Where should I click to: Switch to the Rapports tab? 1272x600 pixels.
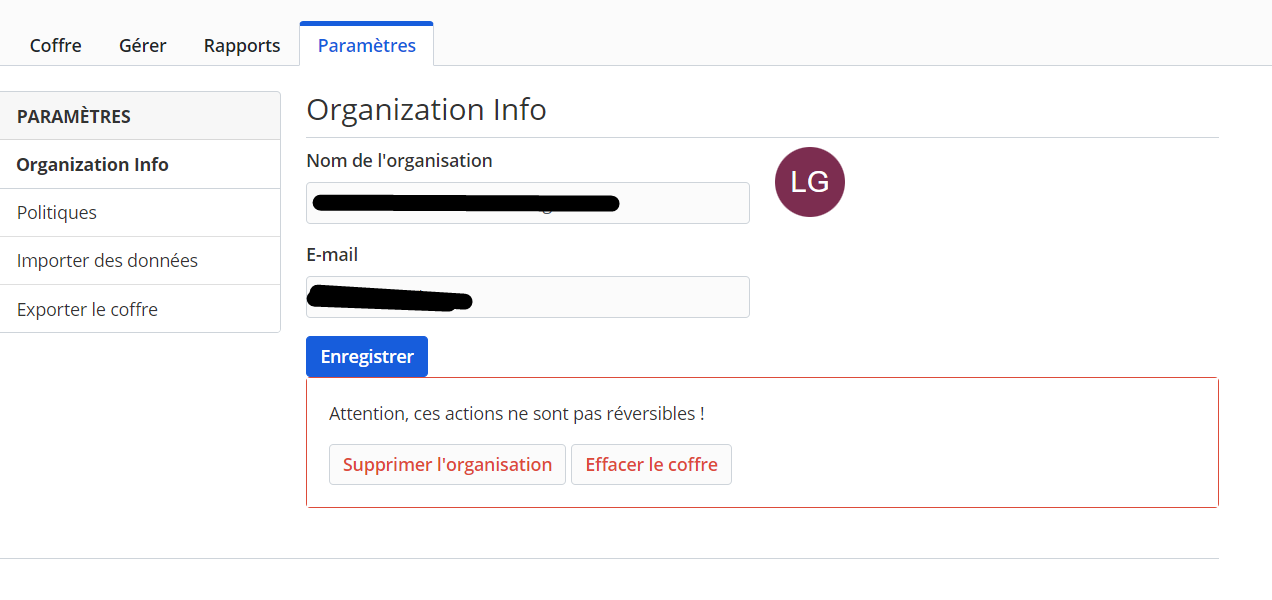pos(241,45)
